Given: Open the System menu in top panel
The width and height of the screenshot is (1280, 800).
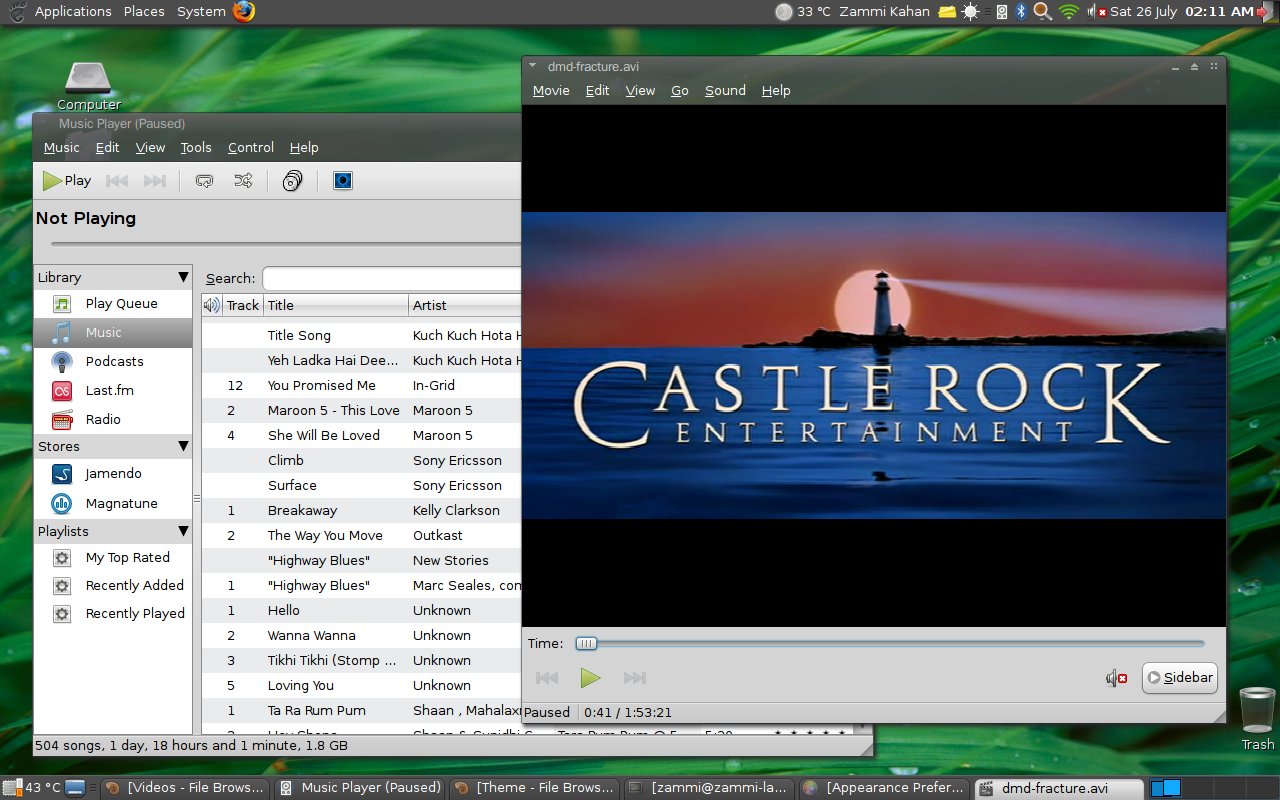Looking at the screenshot, I should (201, 11).
